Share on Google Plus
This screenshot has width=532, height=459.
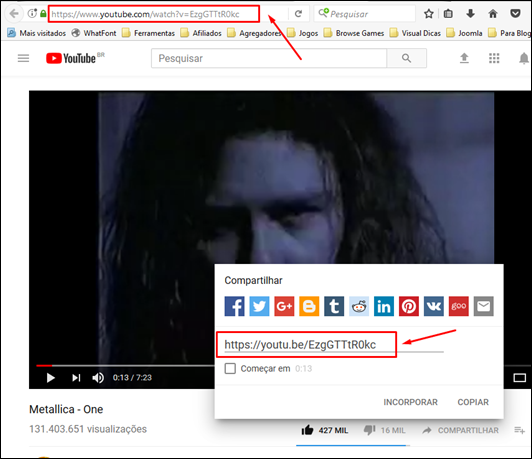(x=284, y=306)
